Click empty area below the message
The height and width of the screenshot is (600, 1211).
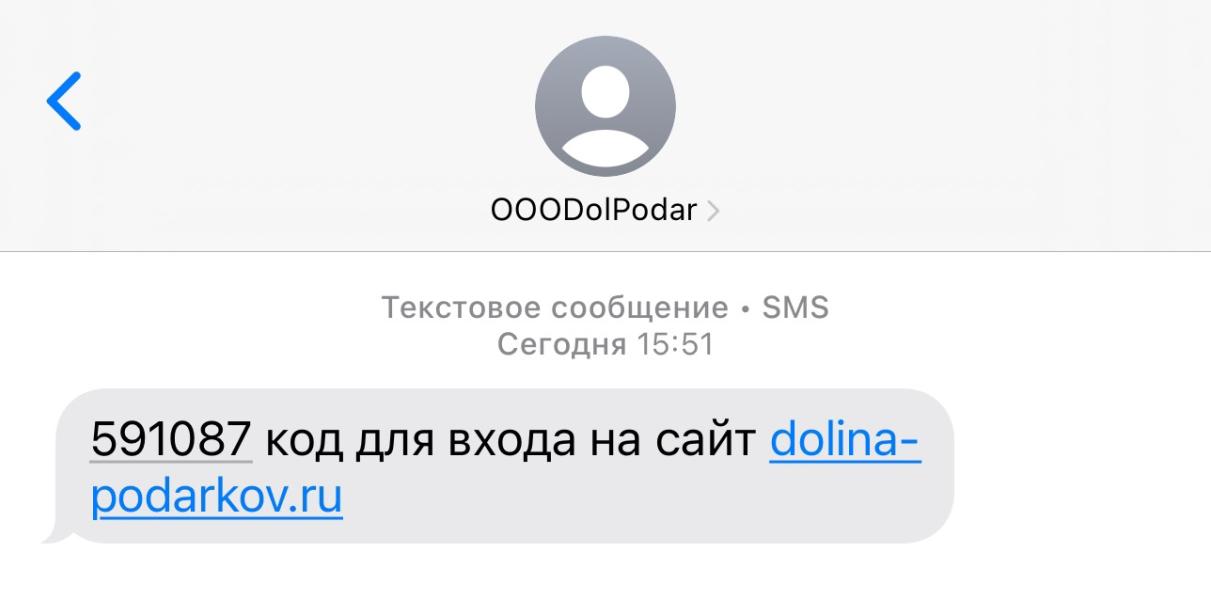(x=605, y=575)
